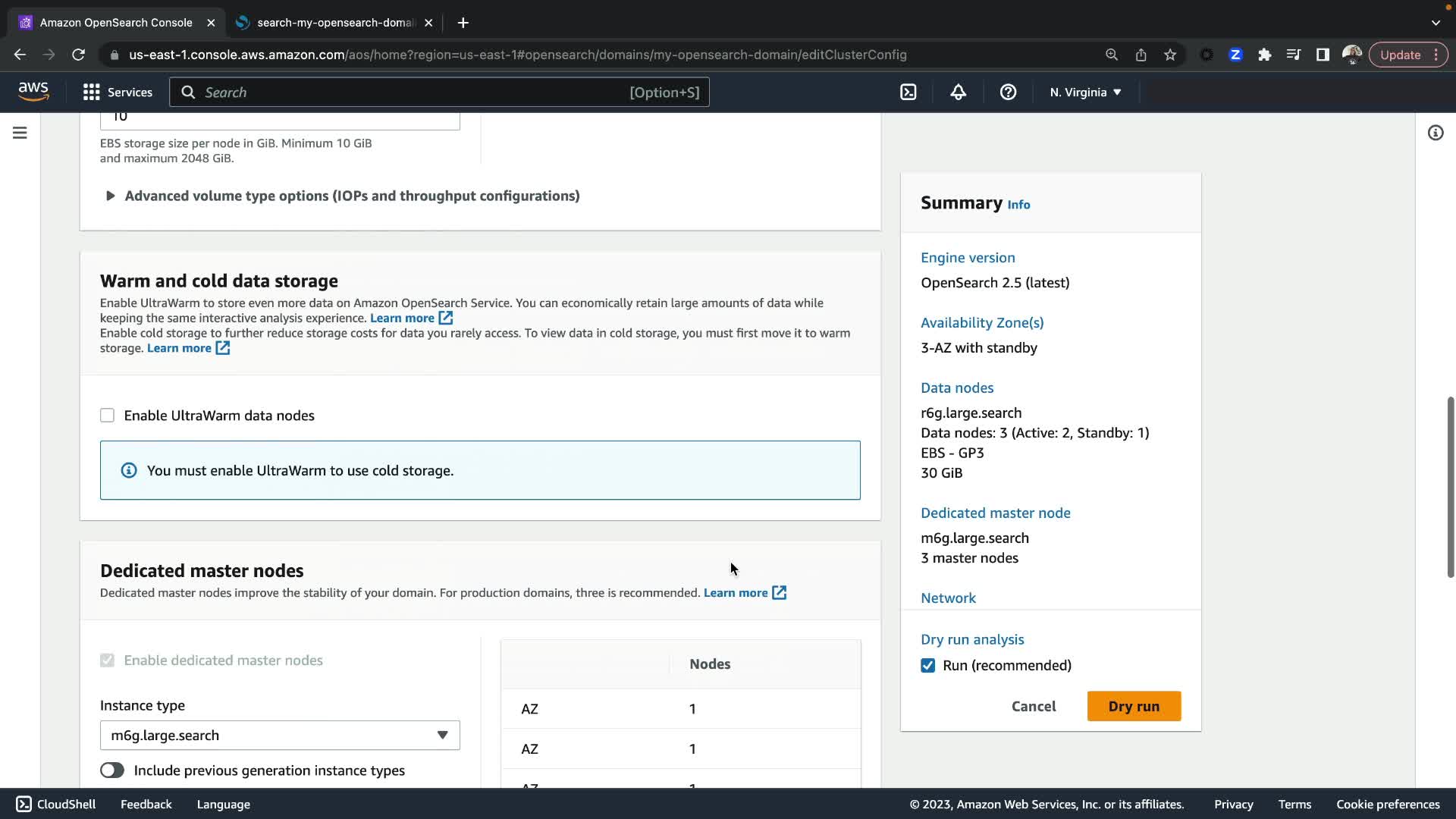Image resolution: width=1456 pixels, height=819 pixels.
Task: Bookmark this page with star icon
Action: click(1170, 55)
